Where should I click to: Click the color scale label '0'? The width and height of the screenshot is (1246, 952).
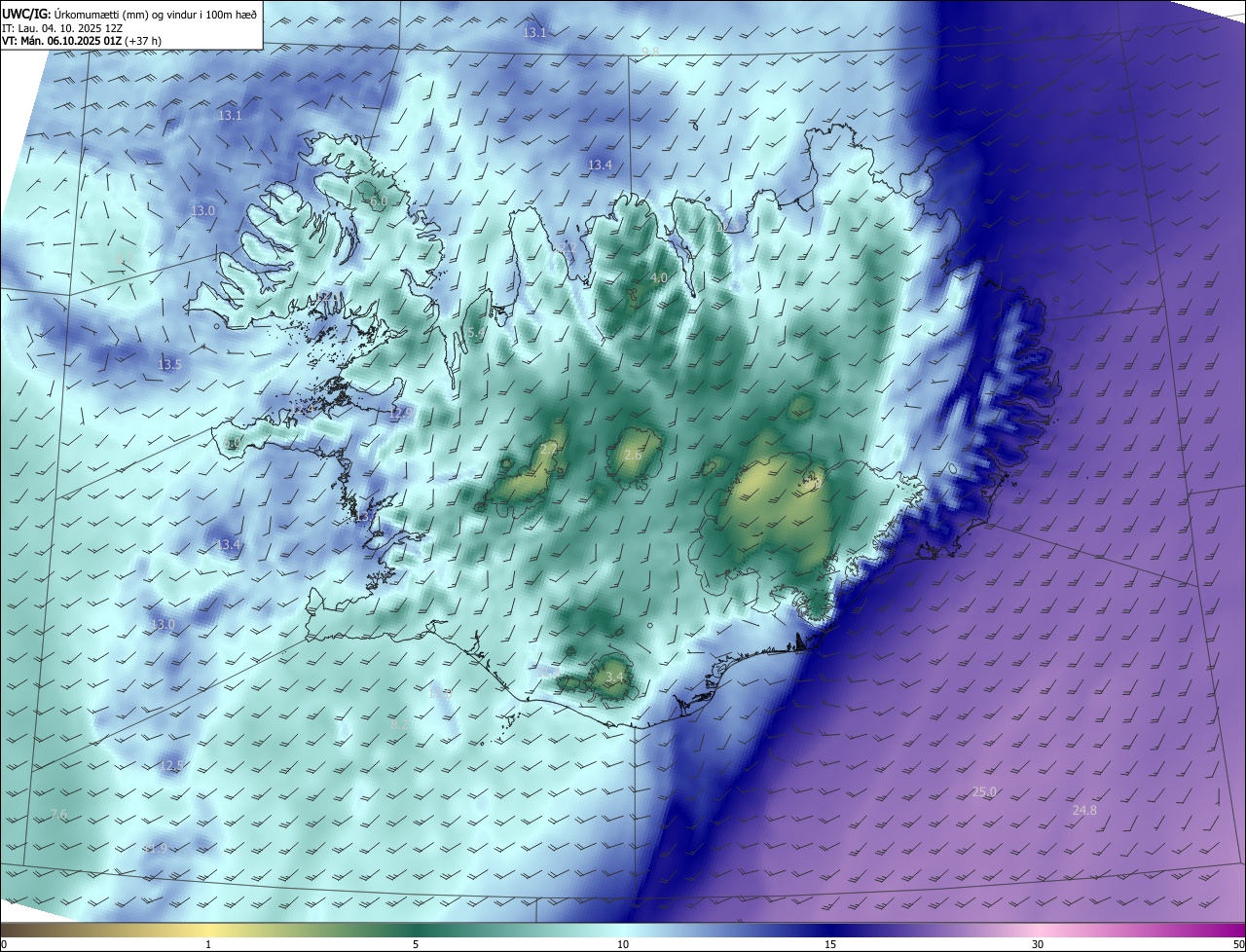[x=4, y=944]
